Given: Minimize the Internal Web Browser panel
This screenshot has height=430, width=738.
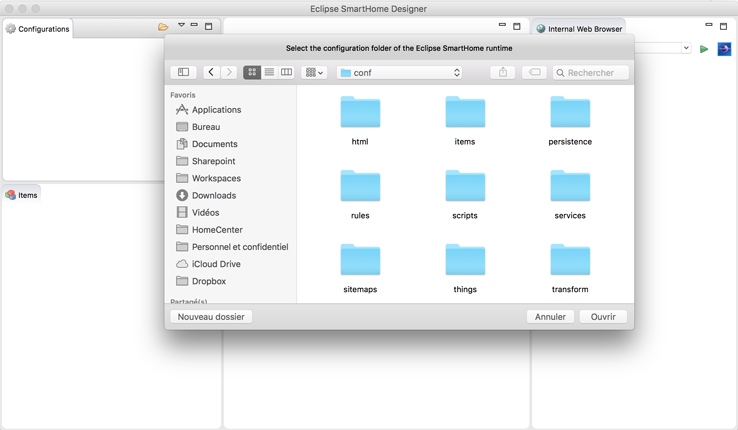Looking at the screenshot, I should click(x=709, y=24).
